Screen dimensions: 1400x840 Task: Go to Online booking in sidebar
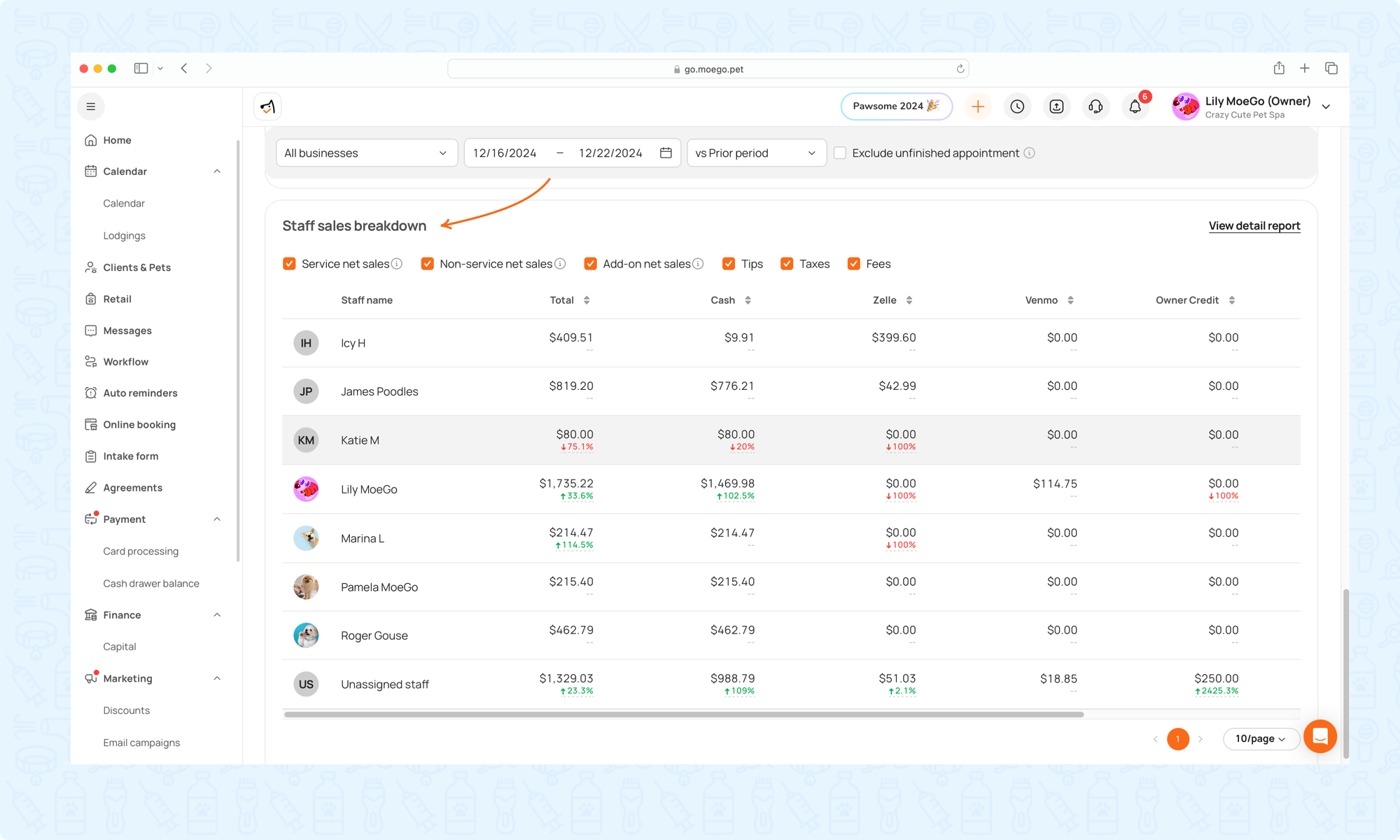(x=139, y=424)
